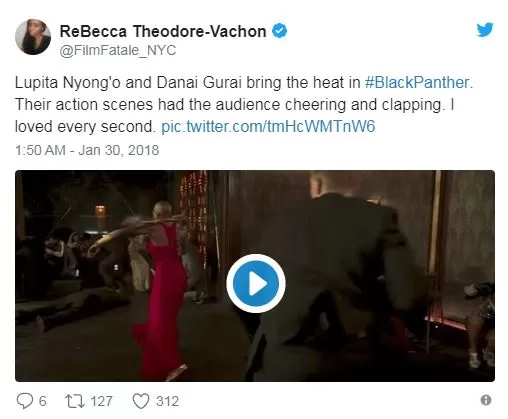The width and height of the screenshot is (508, 419).
Task: Click the retweet arrows icon
Action: point(74,401)
